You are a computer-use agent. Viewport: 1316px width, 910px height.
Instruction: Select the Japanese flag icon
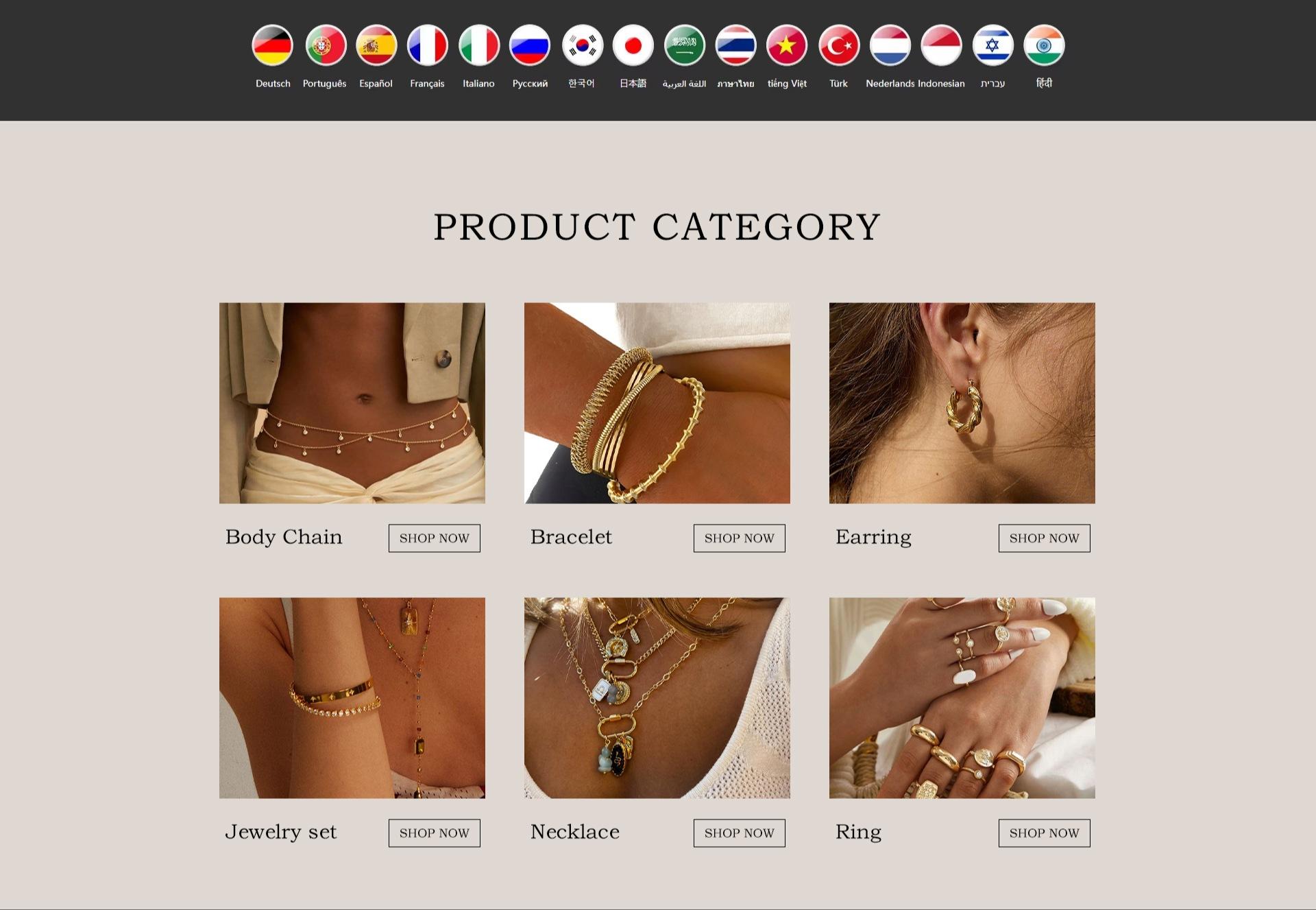pos(633,45)
